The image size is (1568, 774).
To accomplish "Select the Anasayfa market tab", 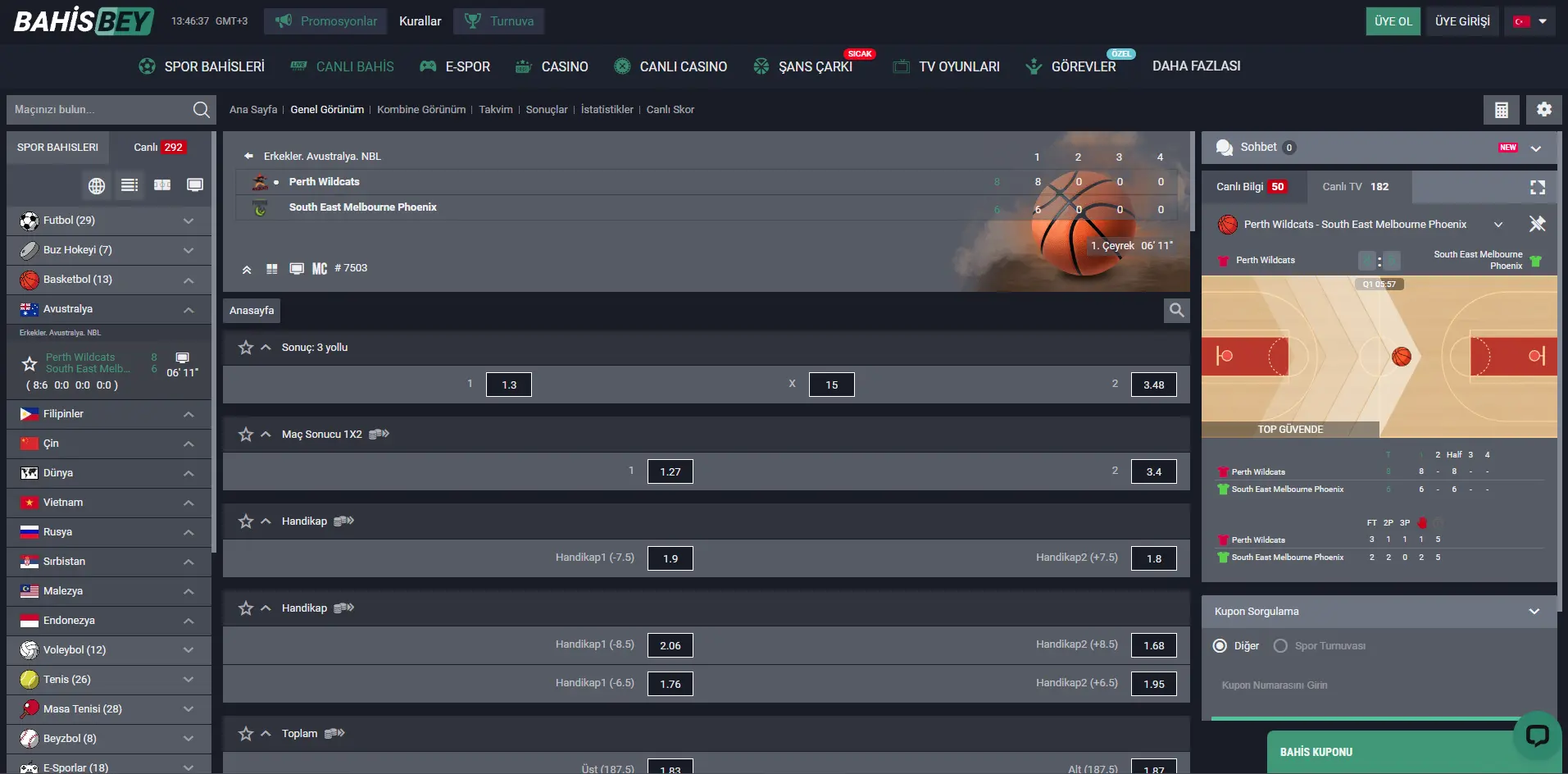I will [252, 311].
